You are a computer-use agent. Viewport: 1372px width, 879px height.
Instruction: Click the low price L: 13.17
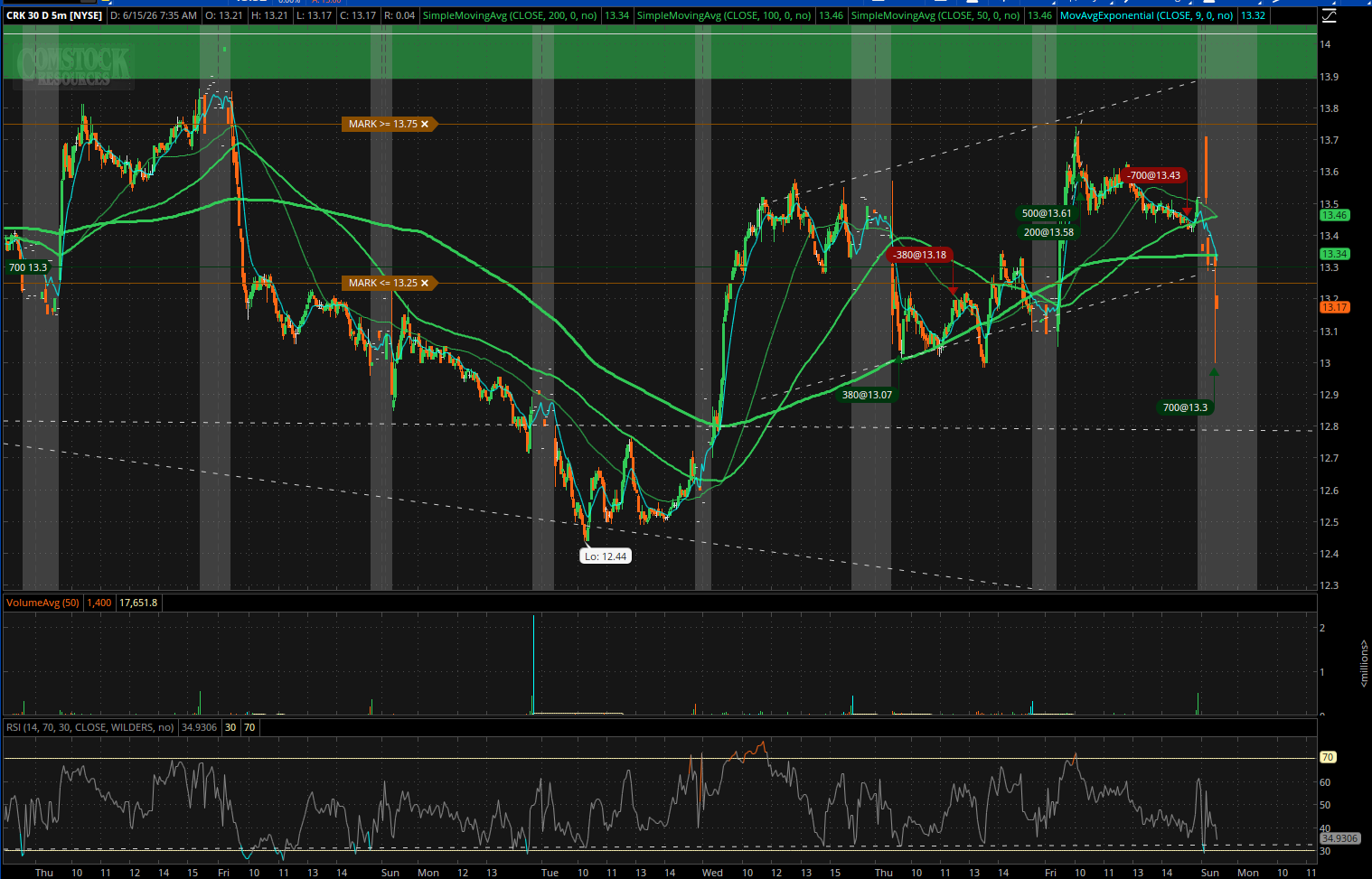(x=314, y=15)
